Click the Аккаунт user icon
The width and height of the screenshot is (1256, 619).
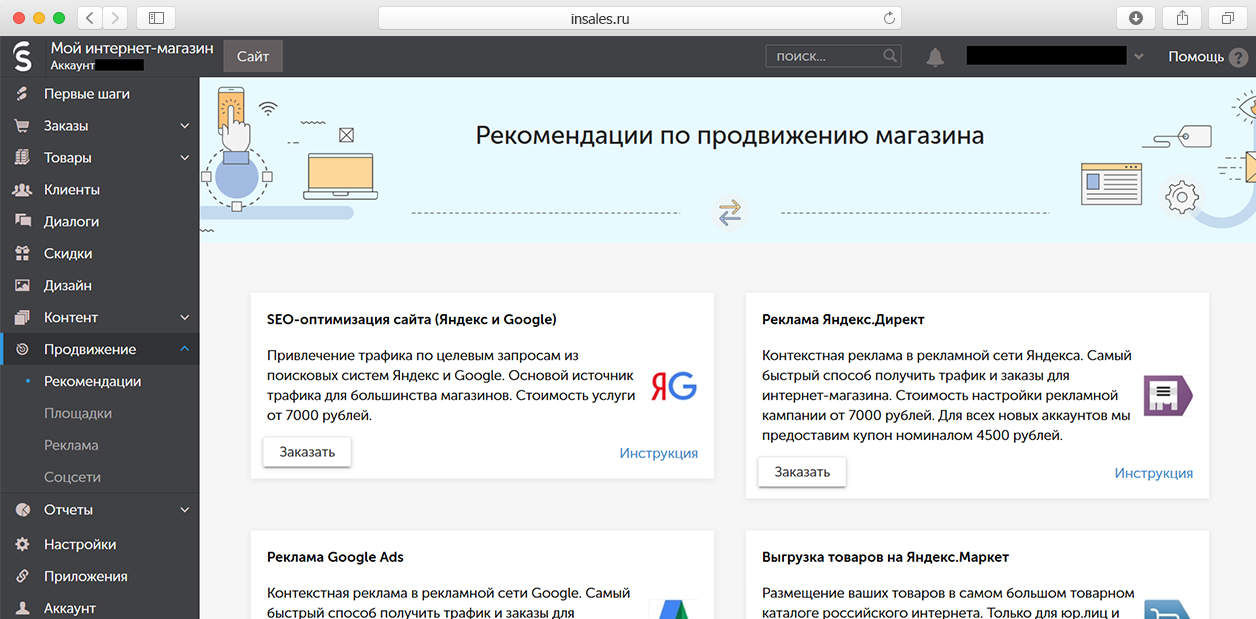point(22,609)
